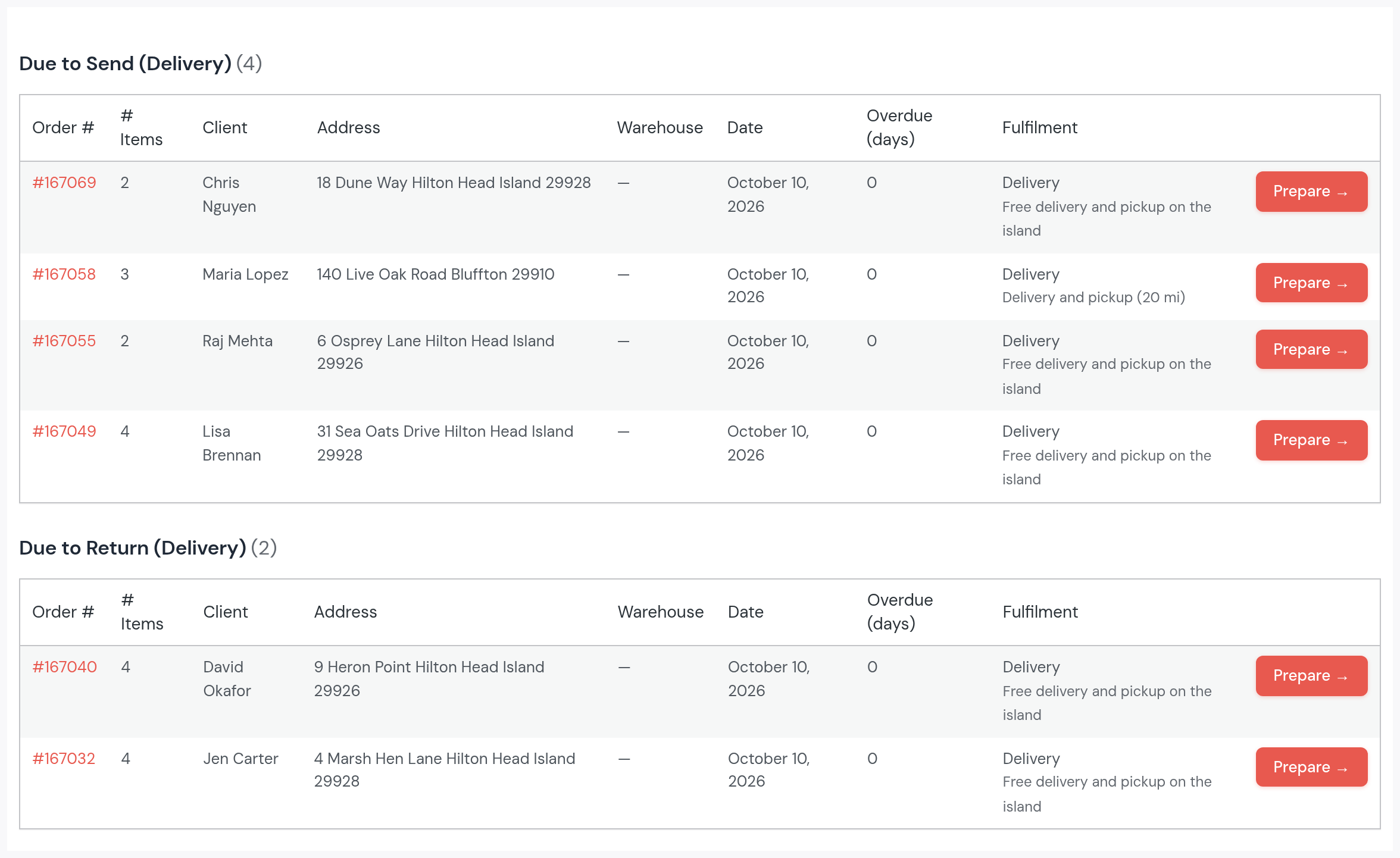Click the date for order #167069
The height and width of the screenshot is (858, 1400).
point(768,195)
